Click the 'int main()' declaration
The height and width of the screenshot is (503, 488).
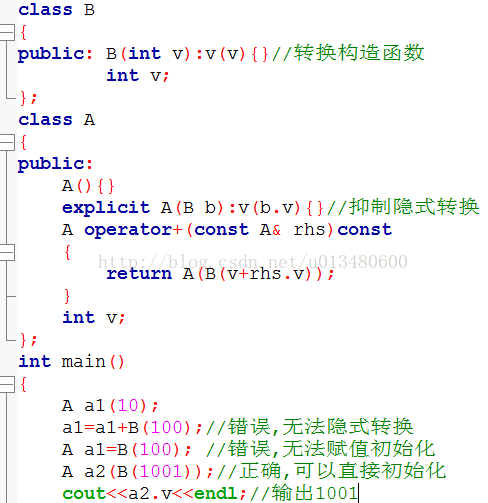click(x=71, y=362)
